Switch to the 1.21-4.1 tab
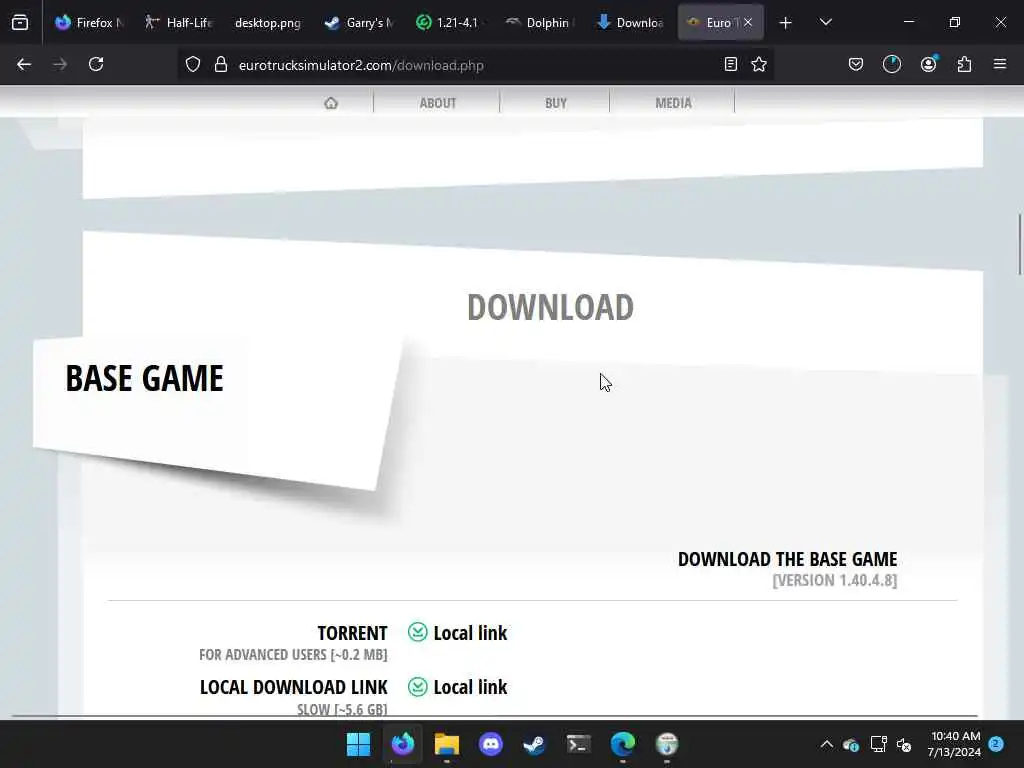Screen dimensions: 1024x768 449,23
